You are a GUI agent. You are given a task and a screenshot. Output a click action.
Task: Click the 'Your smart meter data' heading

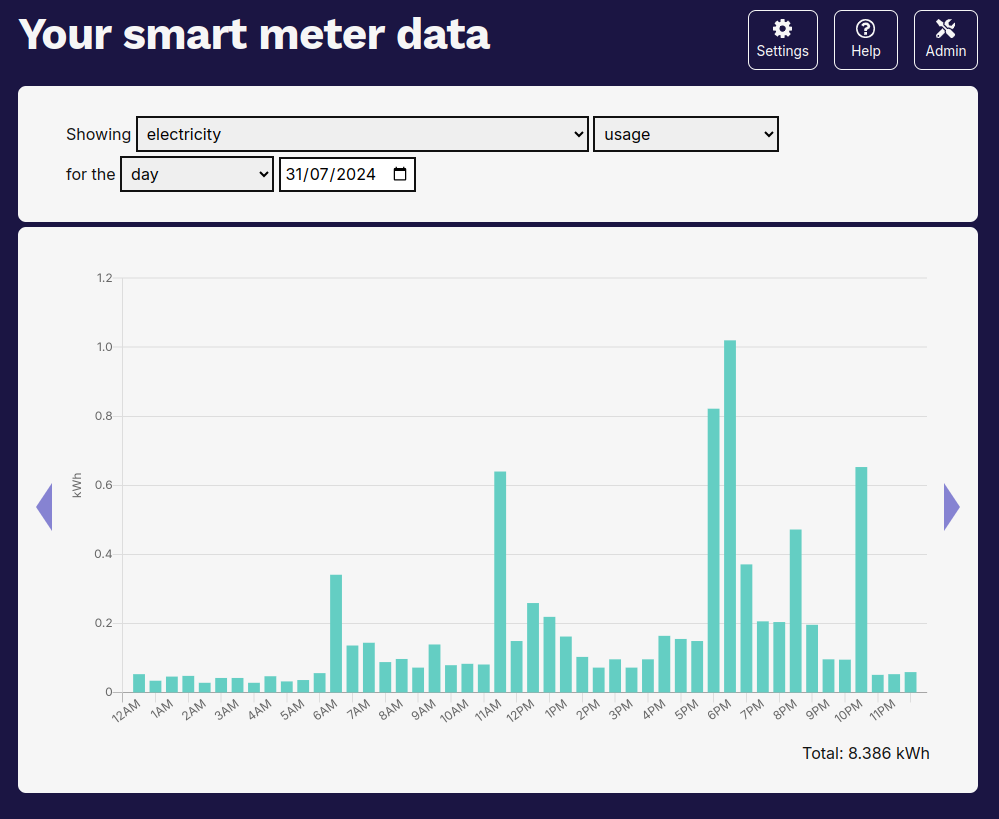pyautogui.click(x=255, y=35)
